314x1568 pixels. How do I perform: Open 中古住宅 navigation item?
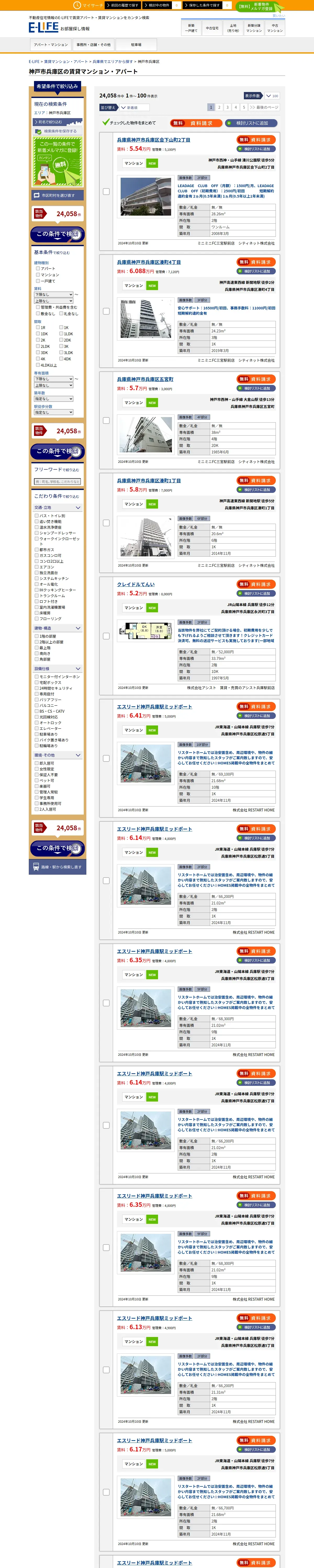[x=212, y=28]
